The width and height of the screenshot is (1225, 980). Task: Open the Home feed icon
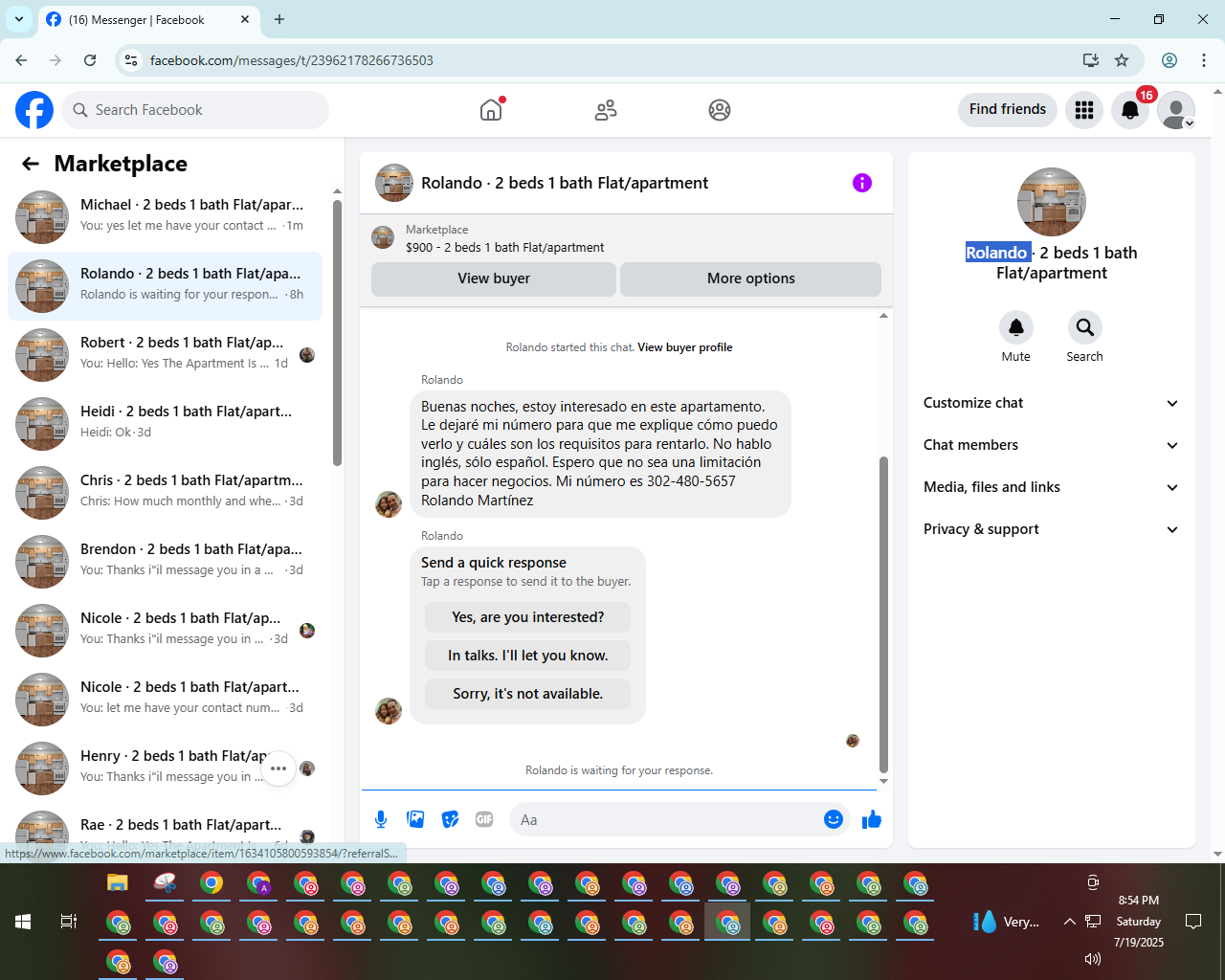click(491, 110)
